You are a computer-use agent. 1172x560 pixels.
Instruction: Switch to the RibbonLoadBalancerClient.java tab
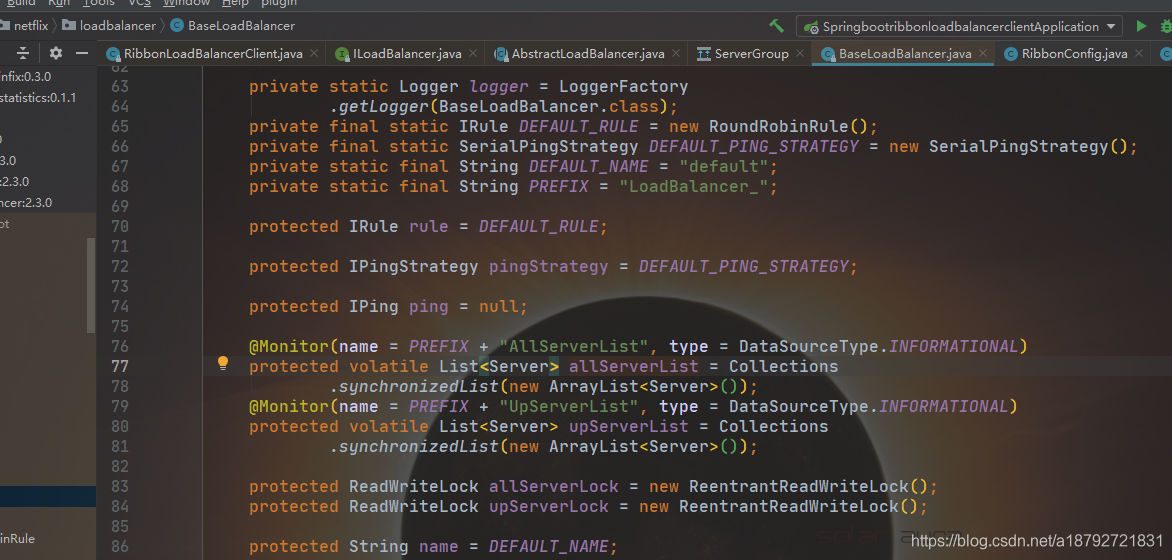[213, 54]
